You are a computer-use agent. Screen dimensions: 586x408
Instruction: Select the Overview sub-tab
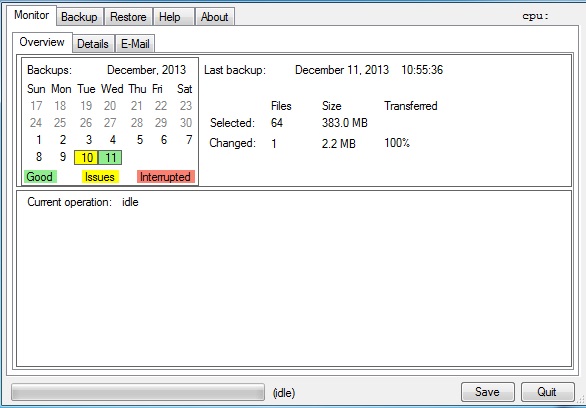42,42
